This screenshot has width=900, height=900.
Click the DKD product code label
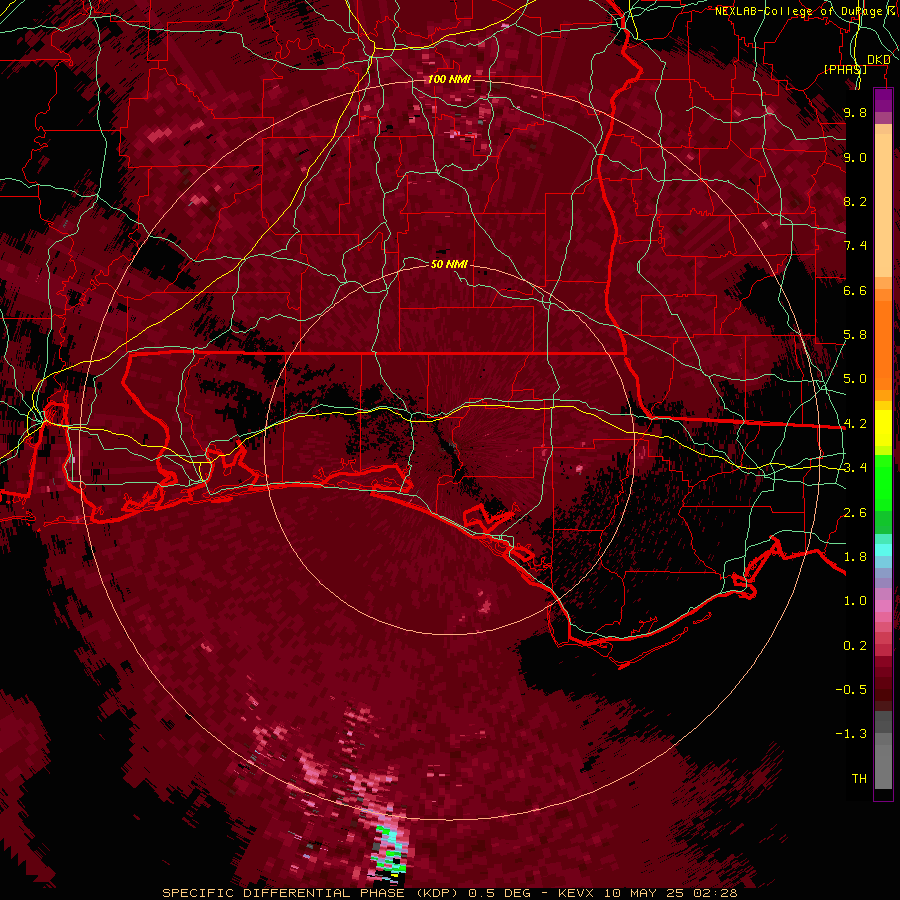(x=878, y=60)
